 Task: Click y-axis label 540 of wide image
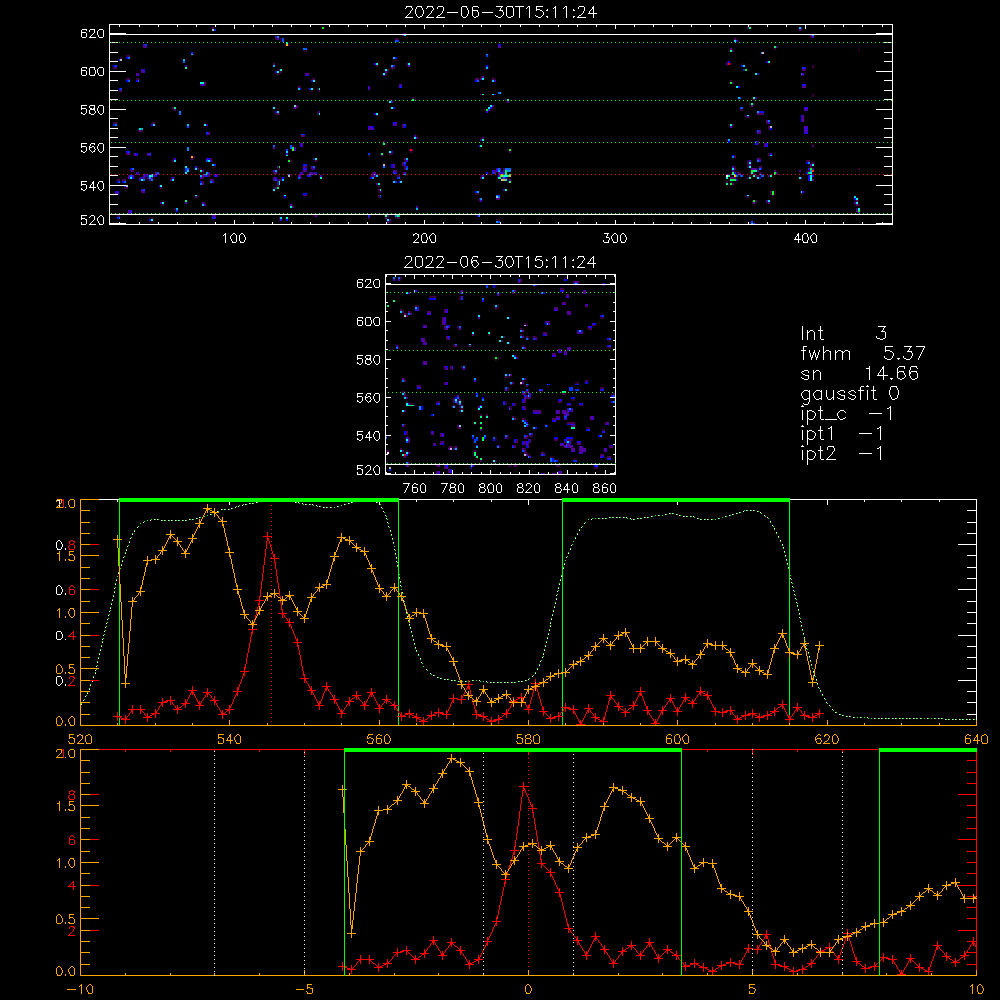coord(92,186)
